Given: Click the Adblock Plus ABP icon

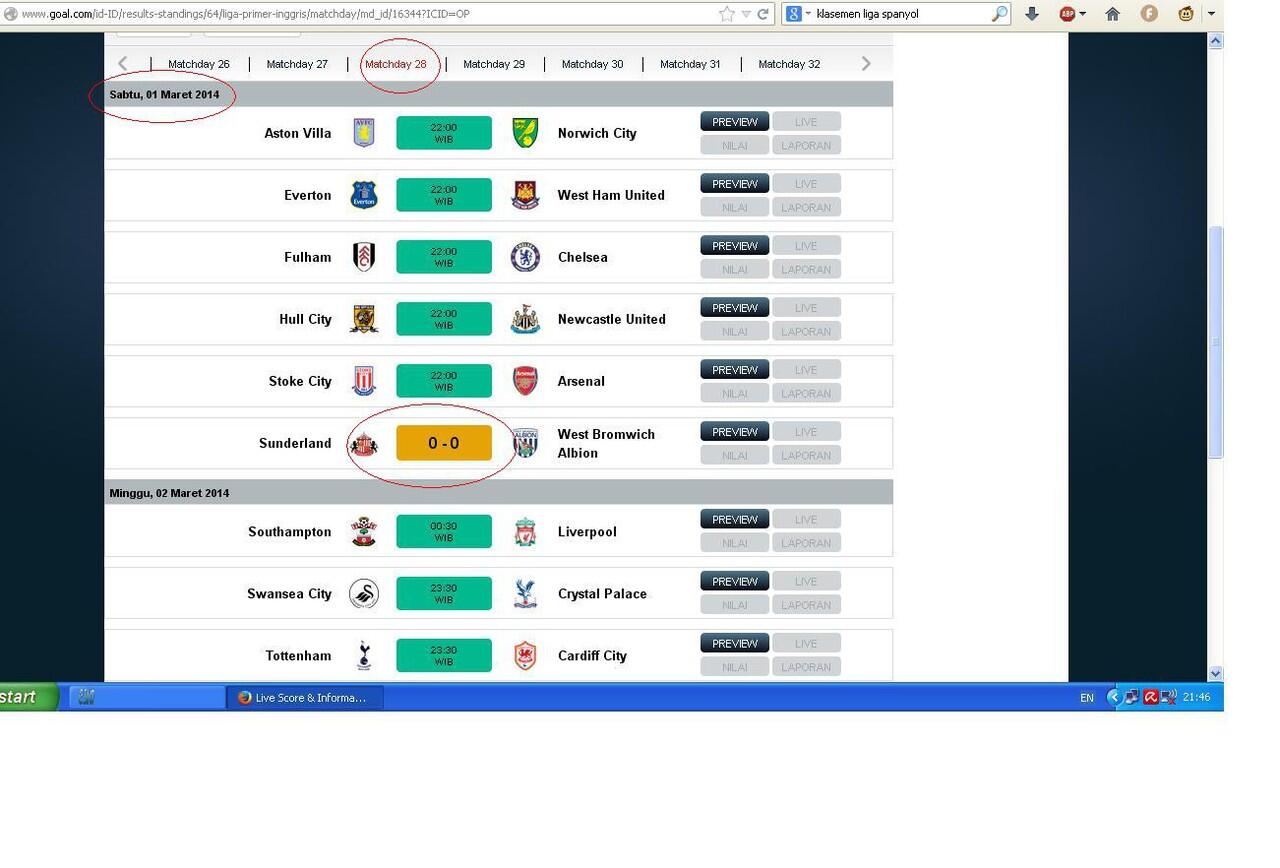Looking at the screenshot, I should click(x=1067, y=14).
